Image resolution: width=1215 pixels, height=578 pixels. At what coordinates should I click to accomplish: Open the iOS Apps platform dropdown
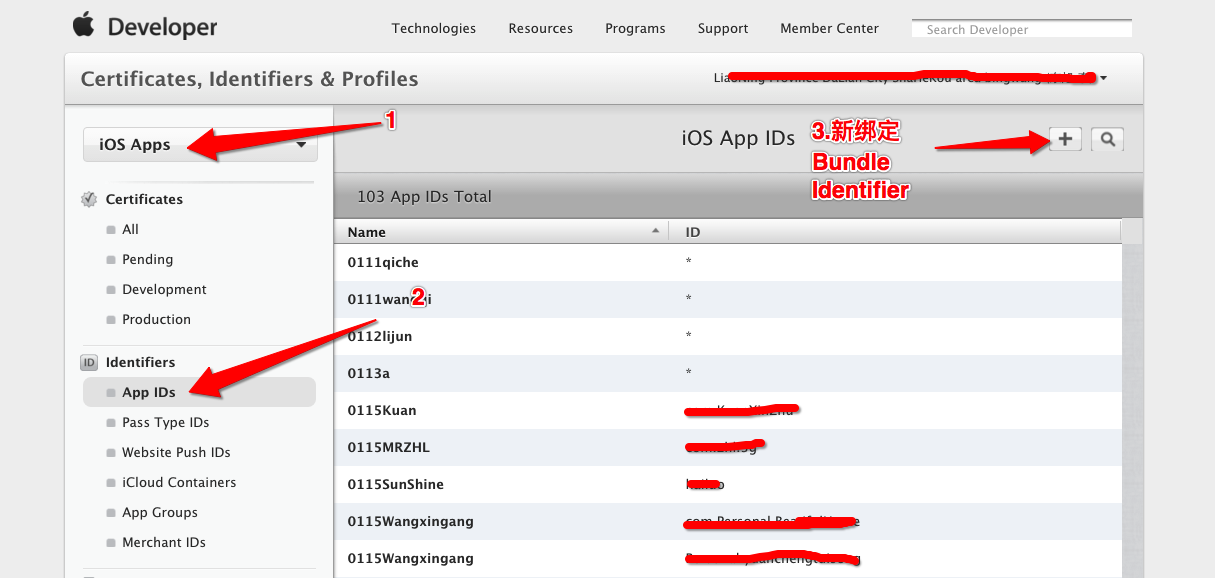tap(200, 145)
